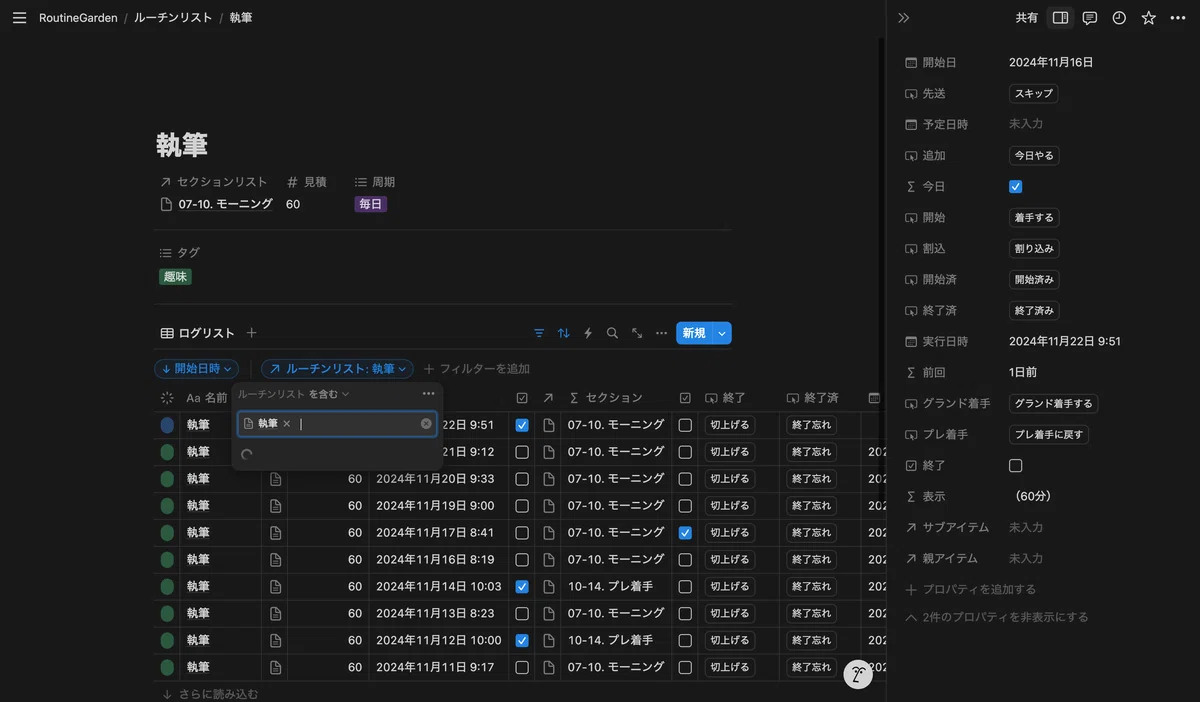Screen dimensions: 1200x702
Task: Go to ルーチンリスト breadcrumb
Action: (x=174, y=18)
